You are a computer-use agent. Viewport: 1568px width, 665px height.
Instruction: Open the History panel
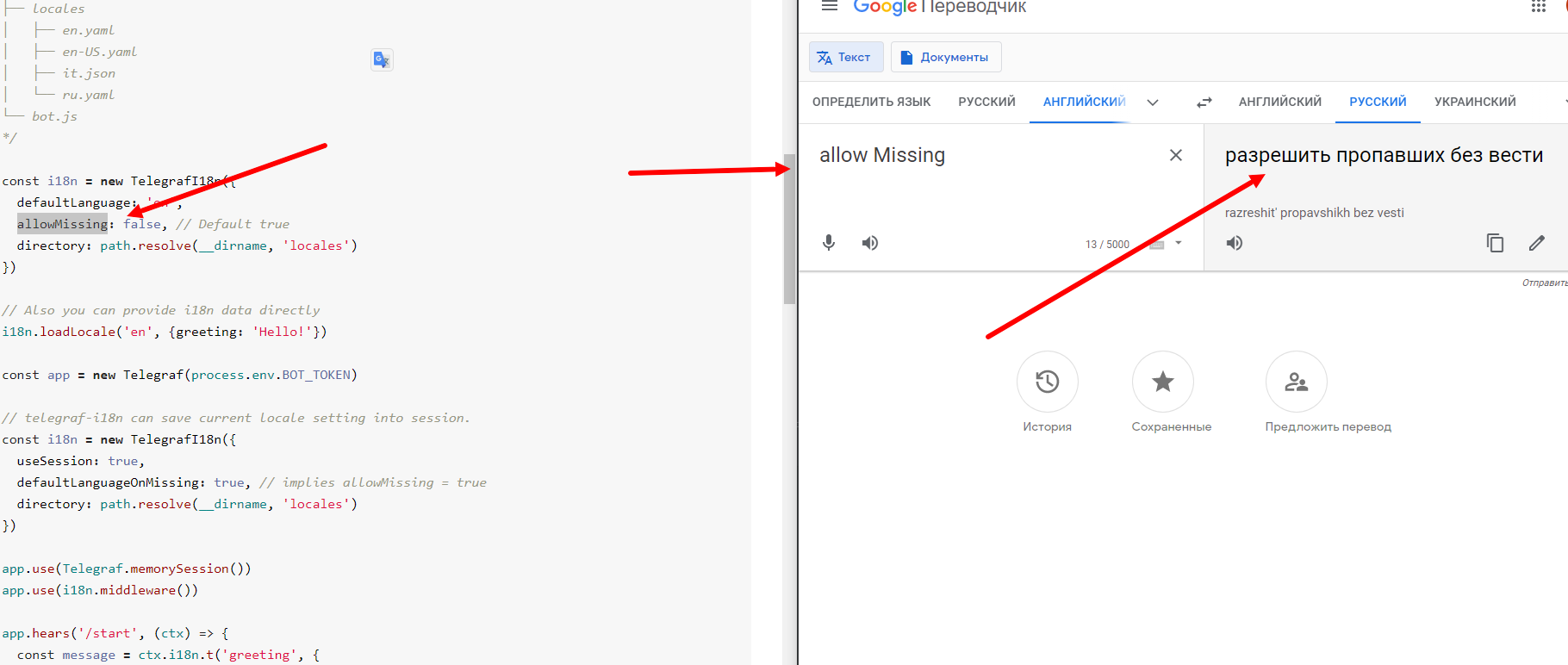[x=1048, y=382]
